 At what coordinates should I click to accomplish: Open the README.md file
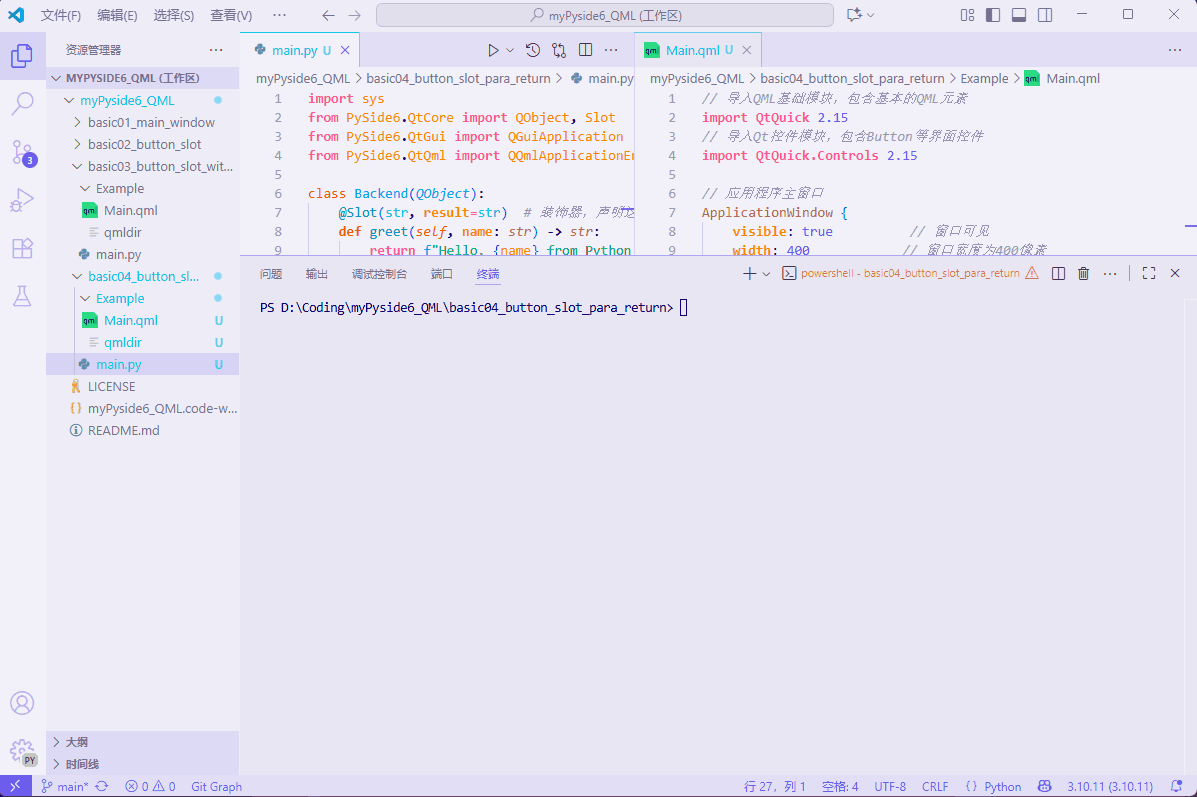tap(143, 431)
